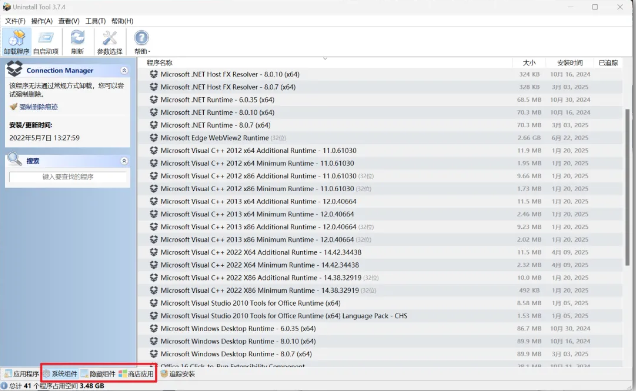This screenshot has height=391, width=636.
Task: Click icon of Windows Desktop Runtime - 6.0.35
Action: [154, 329]
